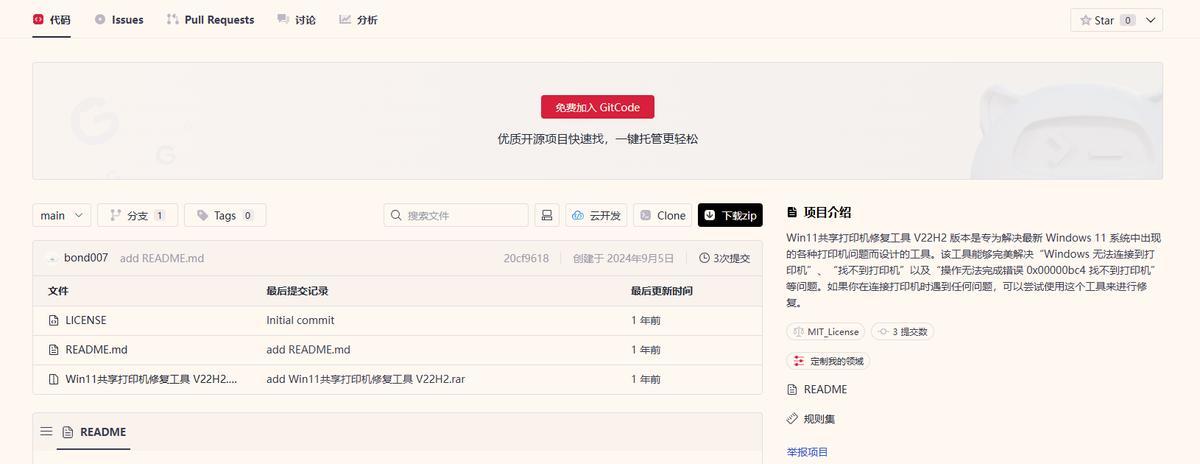Open the 分支 branches list

137,215
